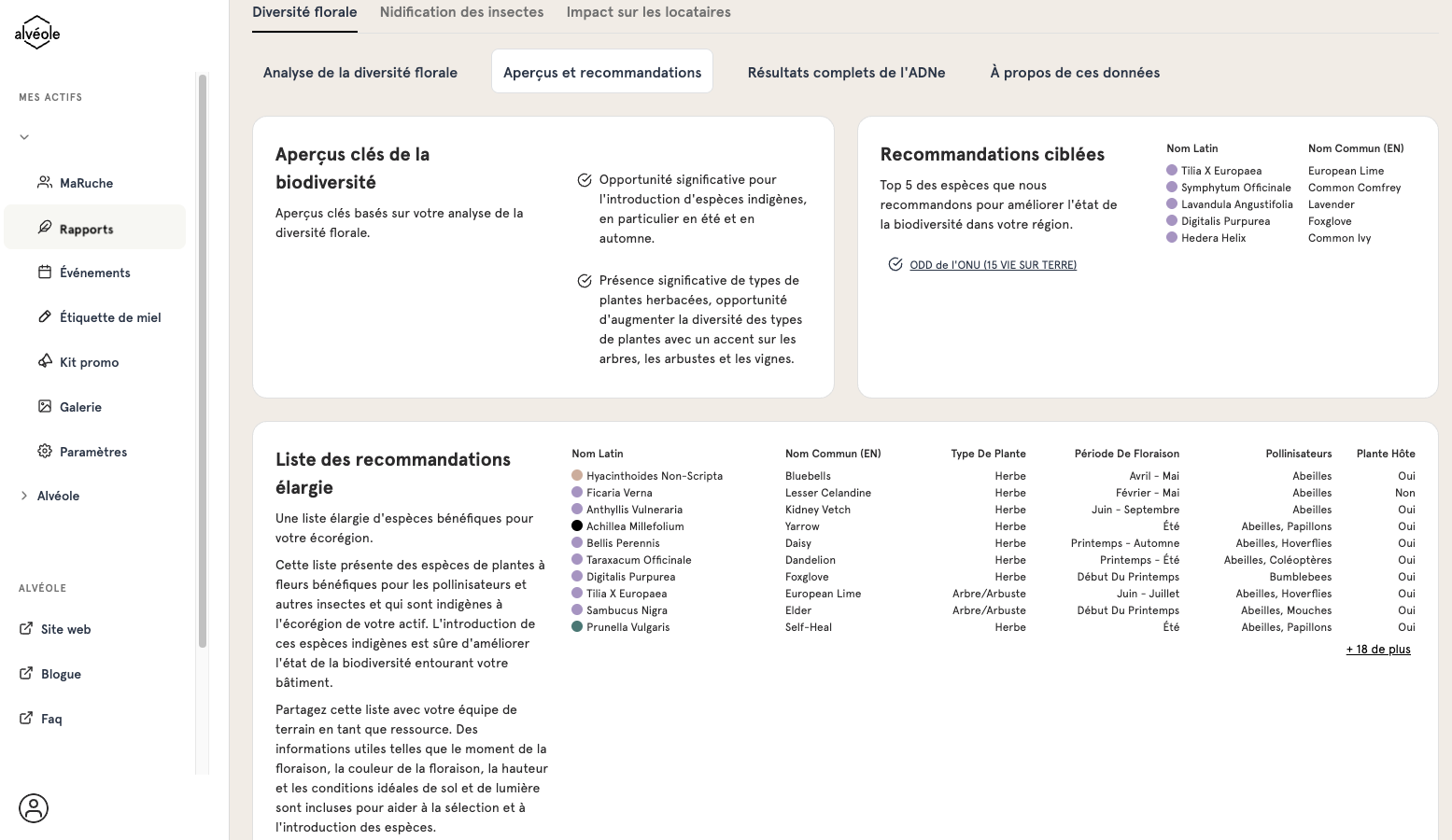Click checkmark icon beside Présence significative
Screen dimensions: 1452x840
585,281
